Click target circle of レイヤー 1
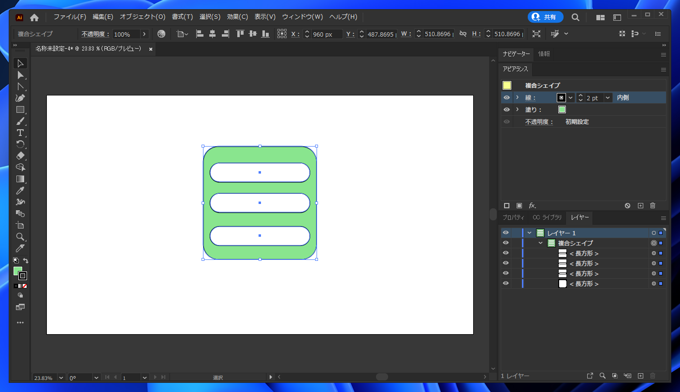This screenshot has height=392, width=680. (x=654, y=233)
